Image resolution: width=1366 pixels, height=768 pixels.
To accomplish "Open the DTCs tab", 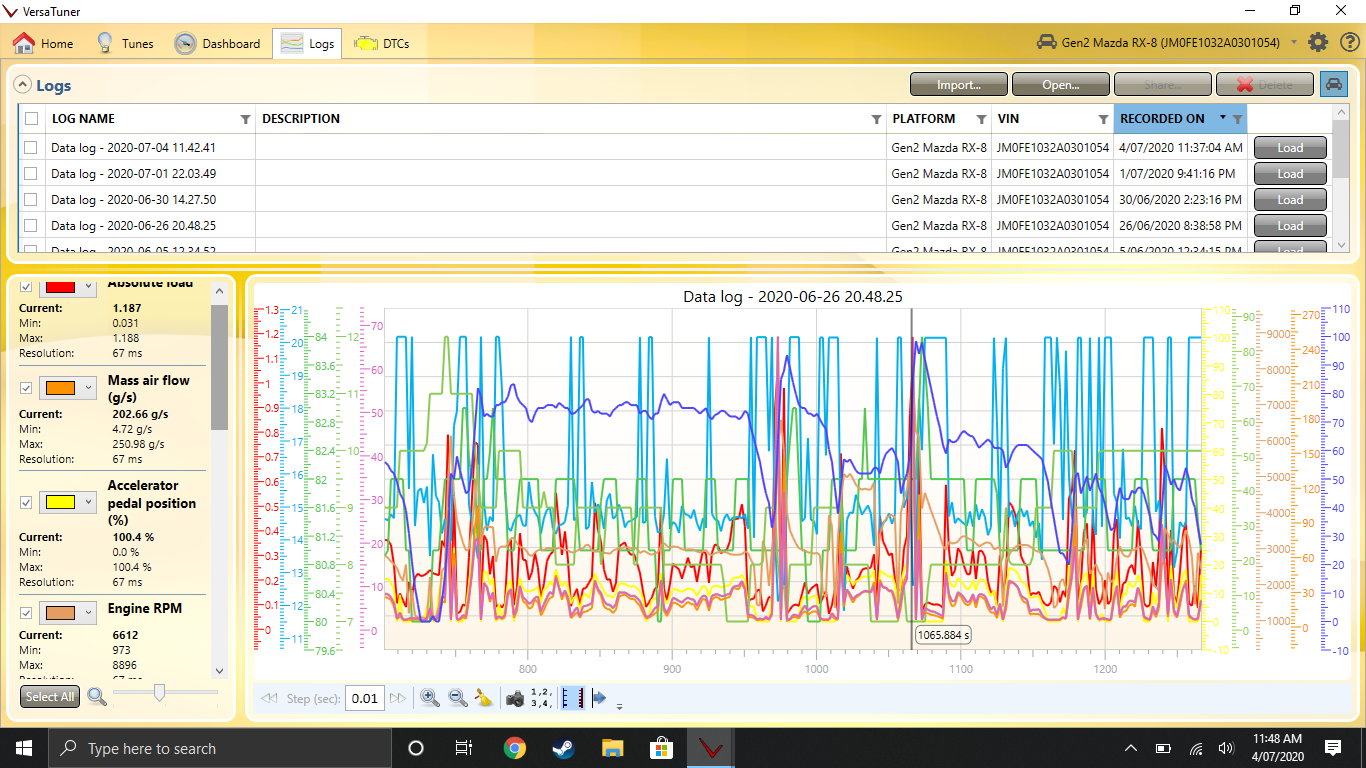I will tap(381, 43).
